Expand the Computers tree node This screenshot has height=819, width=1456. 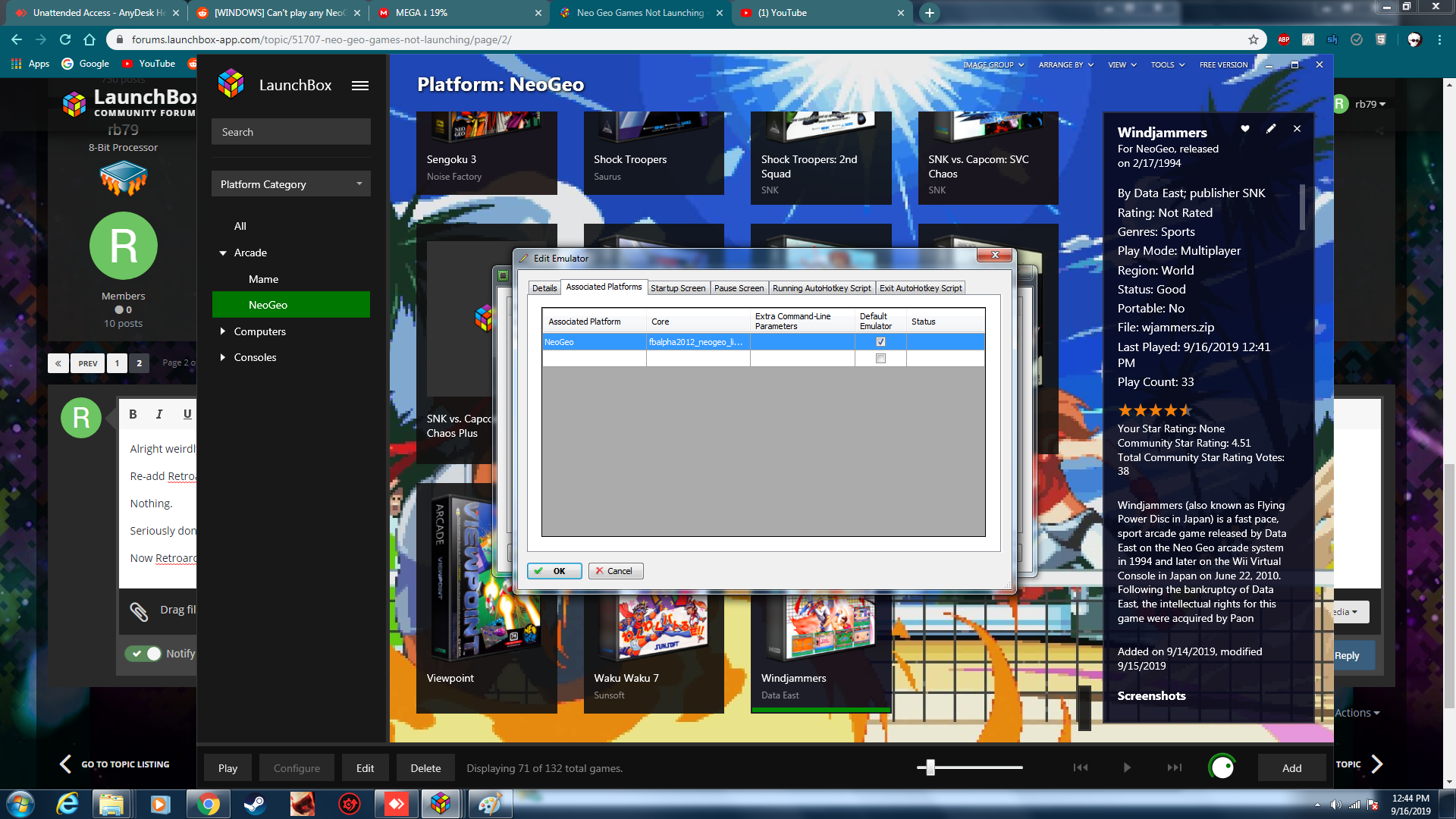tap(222, 331)
